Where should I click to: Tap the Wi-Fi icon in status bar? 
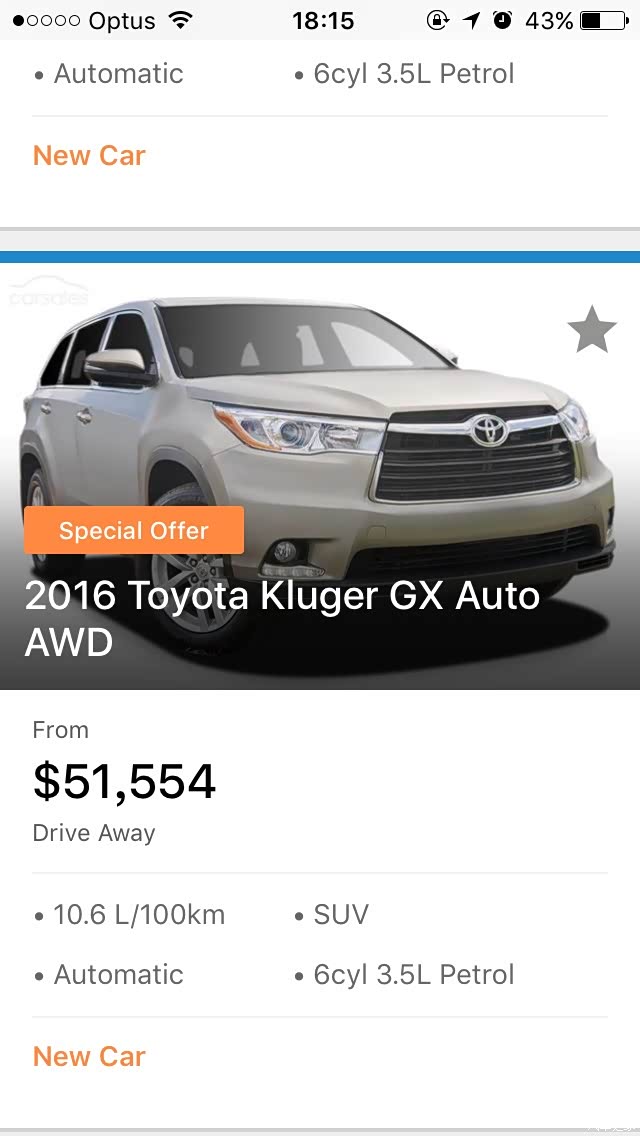[x=179, y=20]
